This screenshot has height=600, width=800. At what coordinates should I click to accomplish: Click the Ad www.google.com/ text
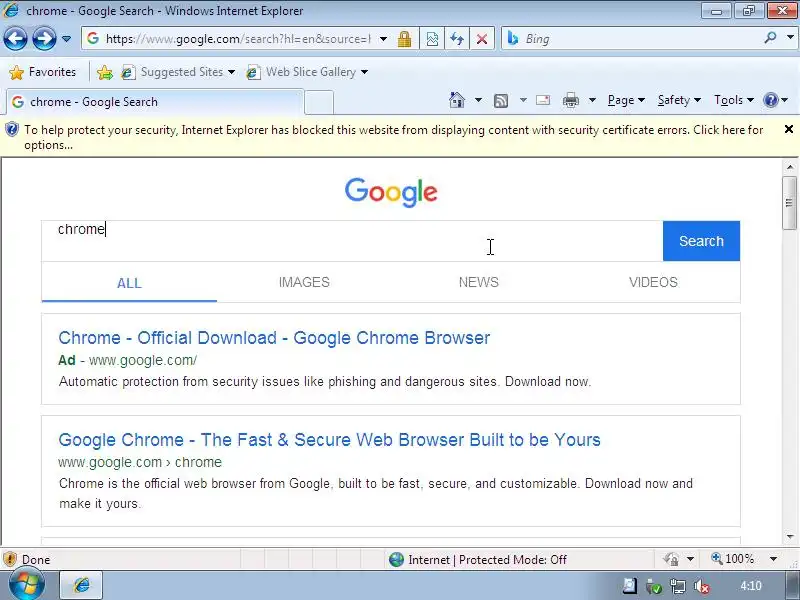click(128, 360)
